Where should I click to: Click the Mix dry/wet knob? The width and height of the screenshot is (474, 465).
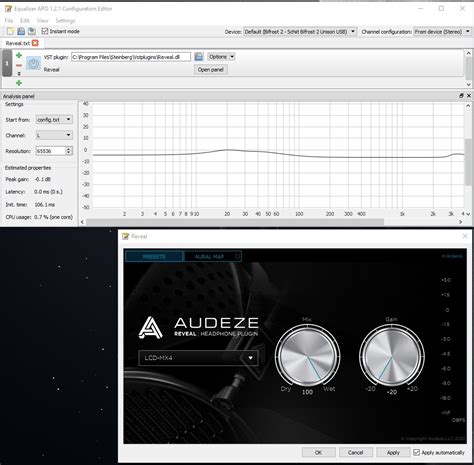click(307, 356)
